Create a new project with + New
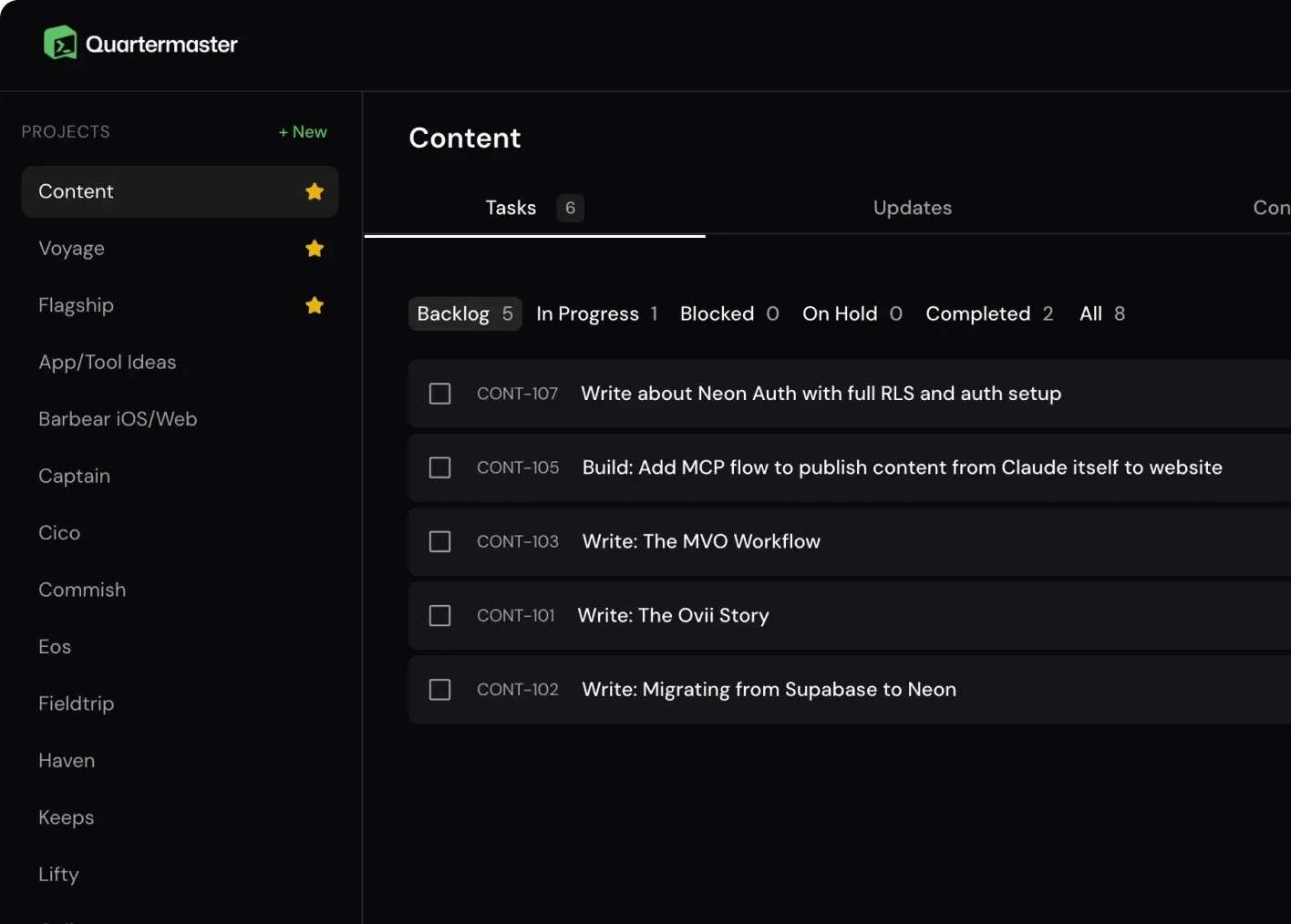 click(x=303, y=132)
